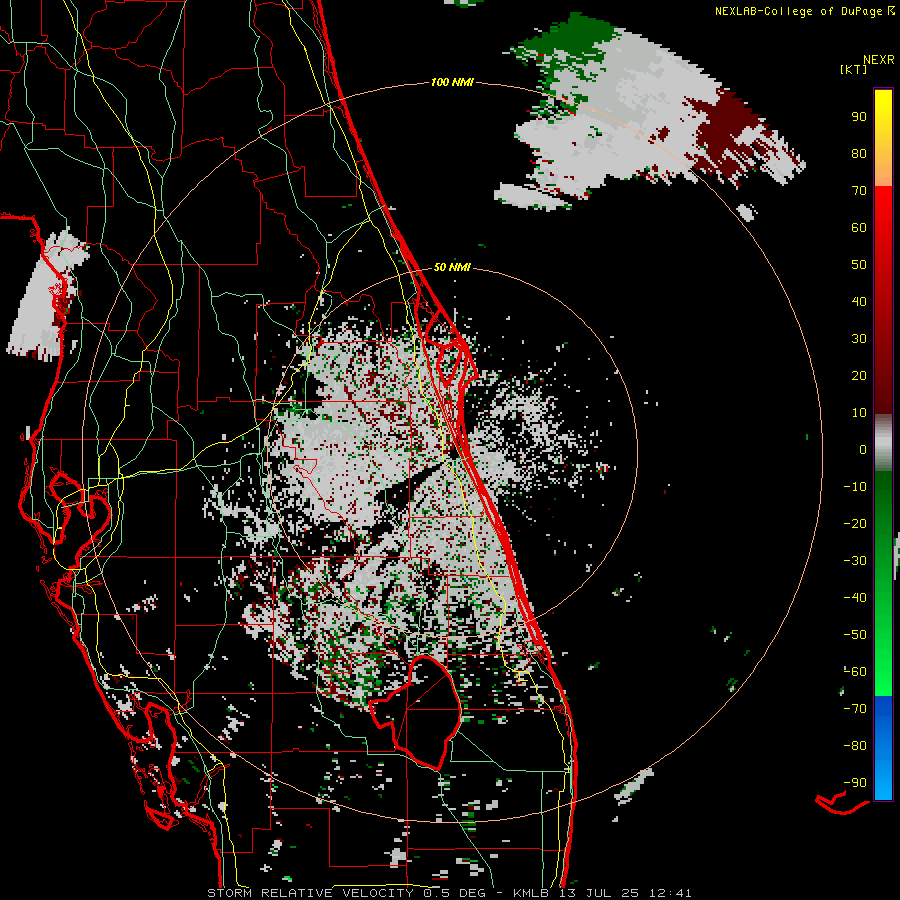This screenshot has width=900, height=900.
Task: Select the -20 value on the velocity scale
Action: pyautogui.click(x=855, y=523)
